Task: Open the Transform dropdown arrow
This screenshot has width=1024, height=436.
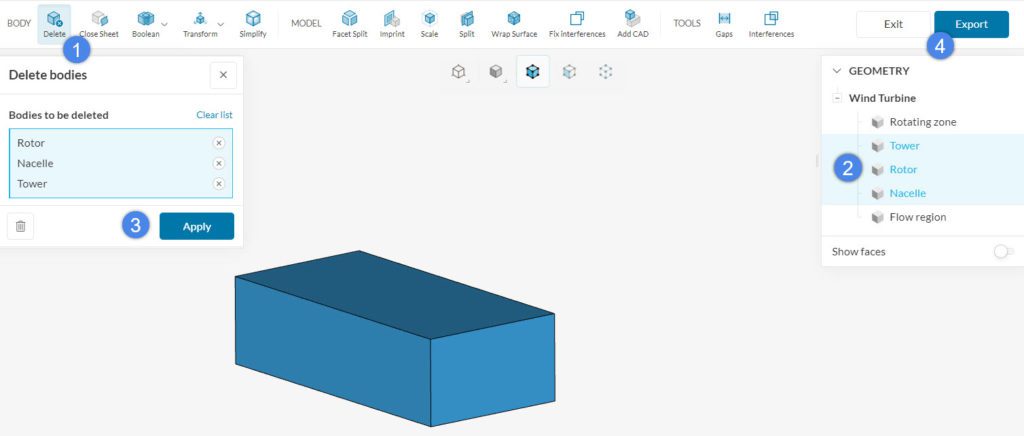Action: 221,24
